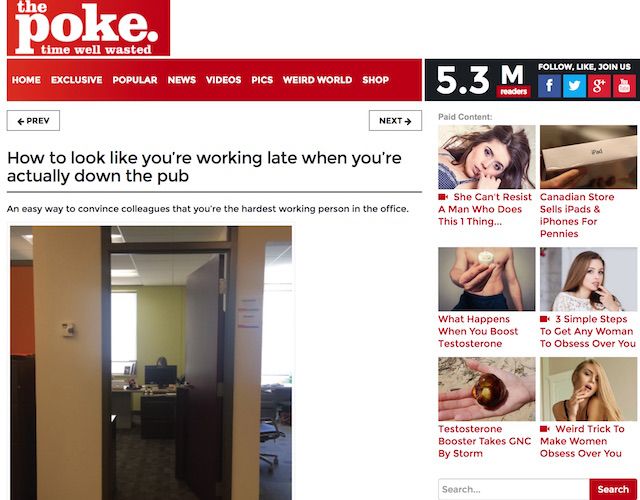The height and width of the screenshot is (500, 640).
Task: Click The Poke logo
Action: pos(88,27)
